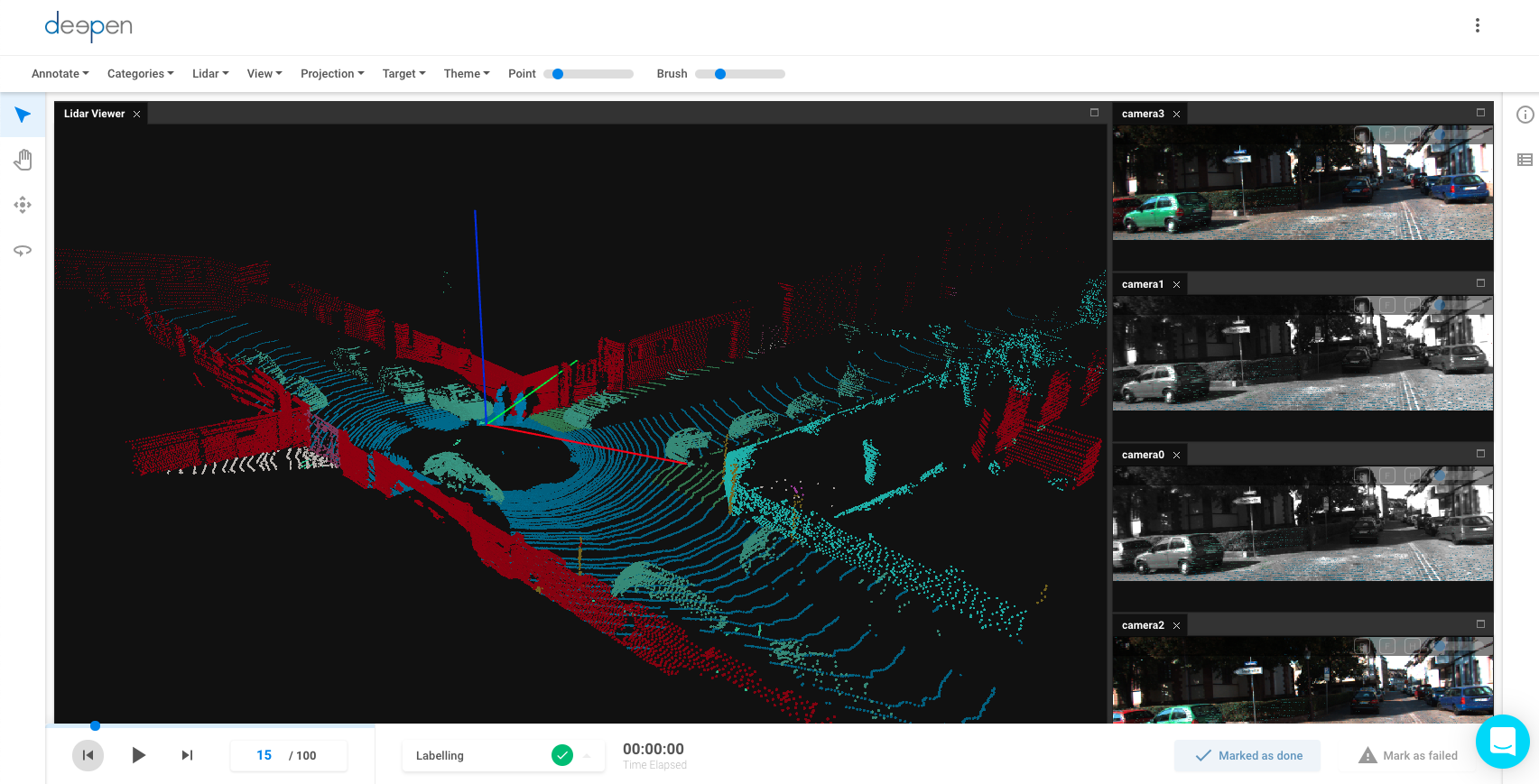This screenshot has height=784, width=1539.
Task: Open the three-dot options menu
Action: click(x=1478, y=25)
